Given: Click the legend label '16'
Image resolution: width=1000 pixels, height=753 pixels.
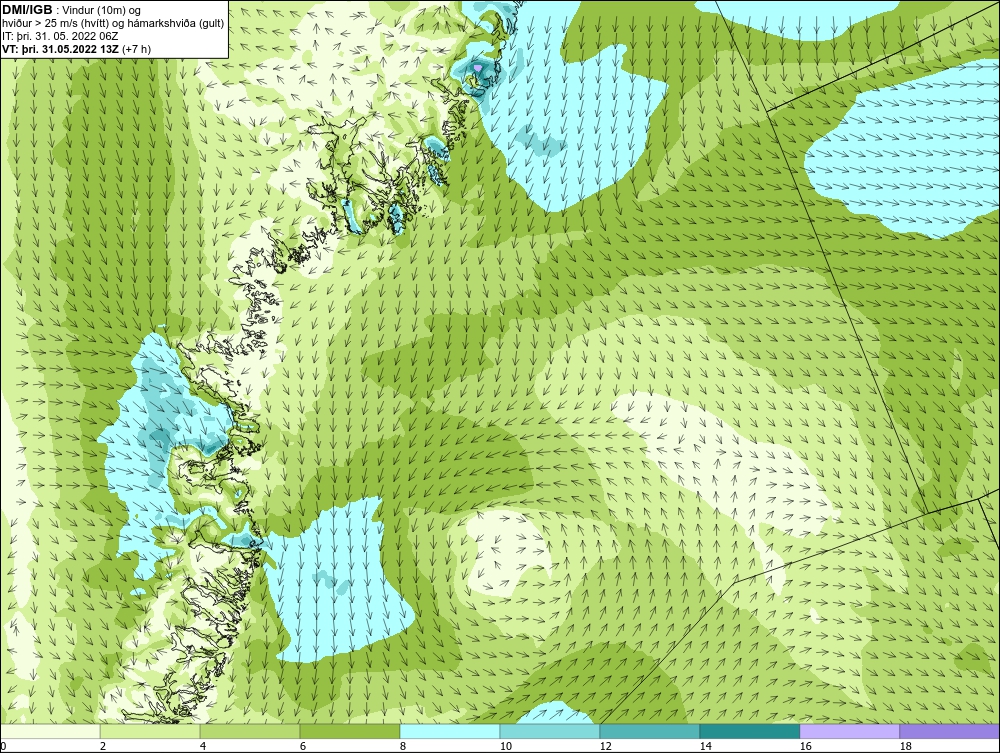Looking at the screenshot, I should point(805,746).
